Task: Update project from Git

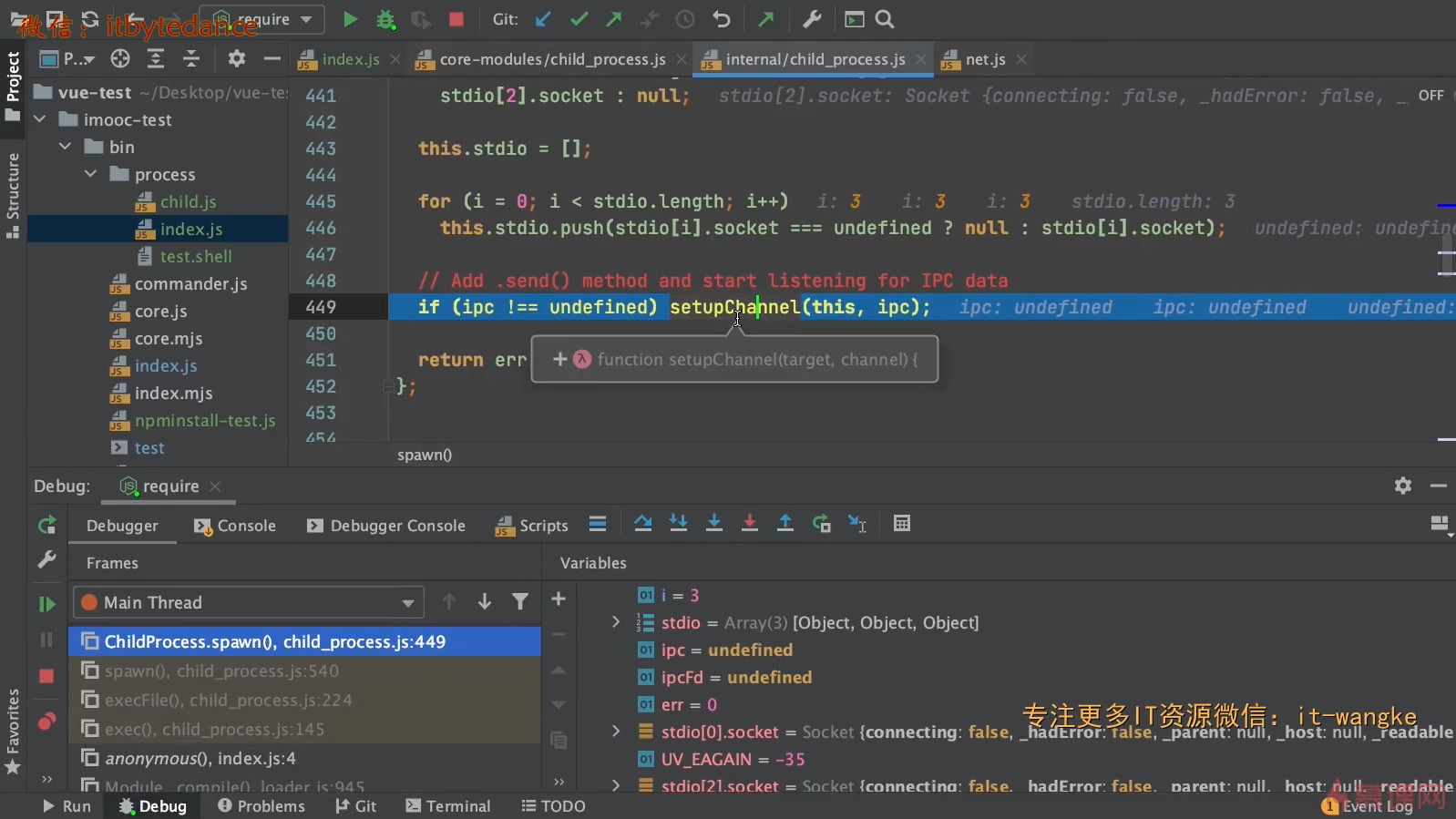Action: tap(544, 19)
